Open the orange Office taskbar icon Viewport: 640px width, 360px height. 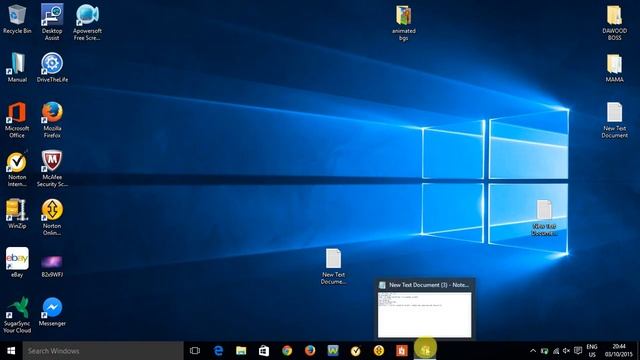tap(402, 351)
